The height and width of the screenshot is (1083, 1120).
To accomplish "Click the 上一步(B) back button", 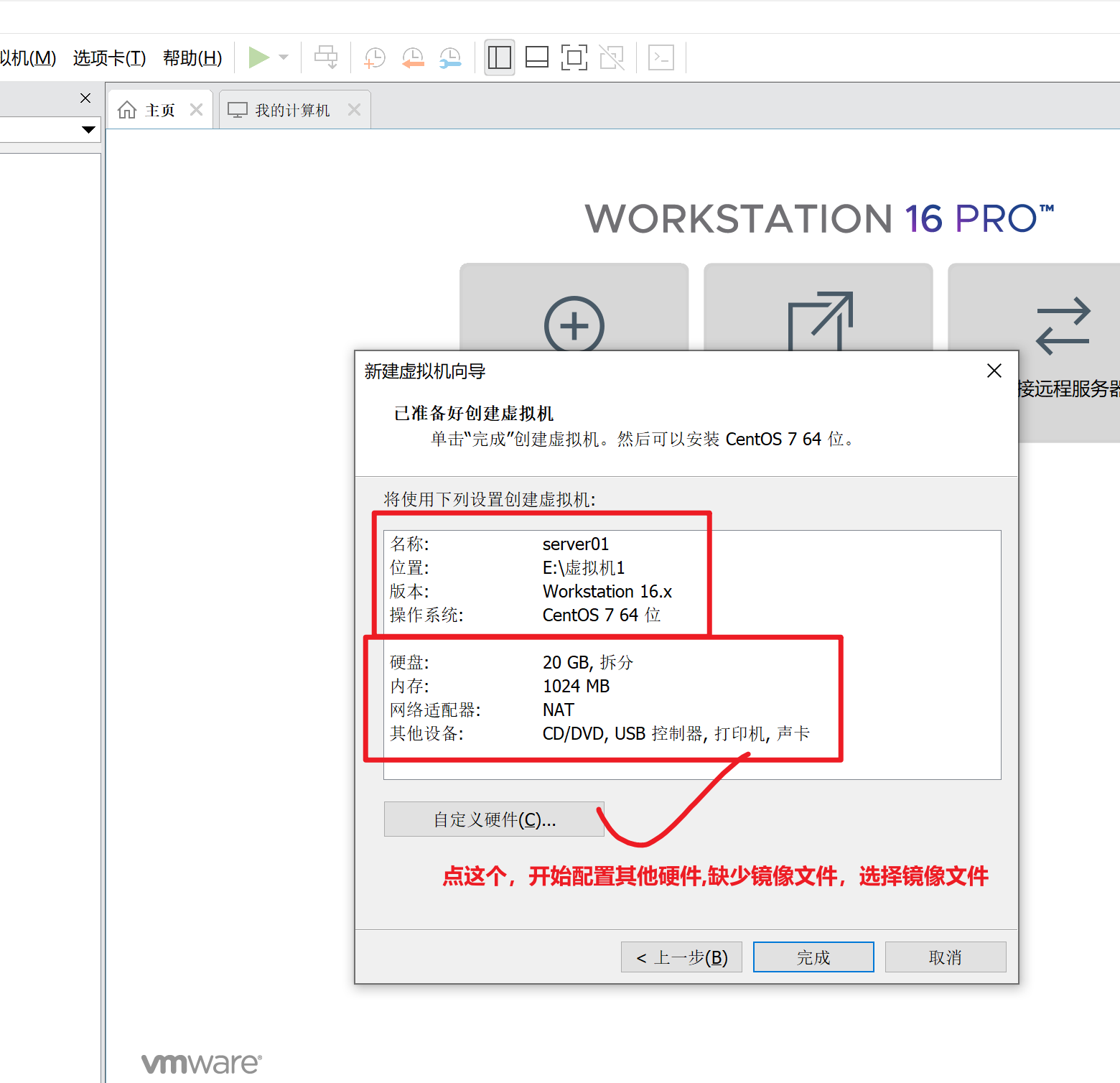I will tap(681, 957).
